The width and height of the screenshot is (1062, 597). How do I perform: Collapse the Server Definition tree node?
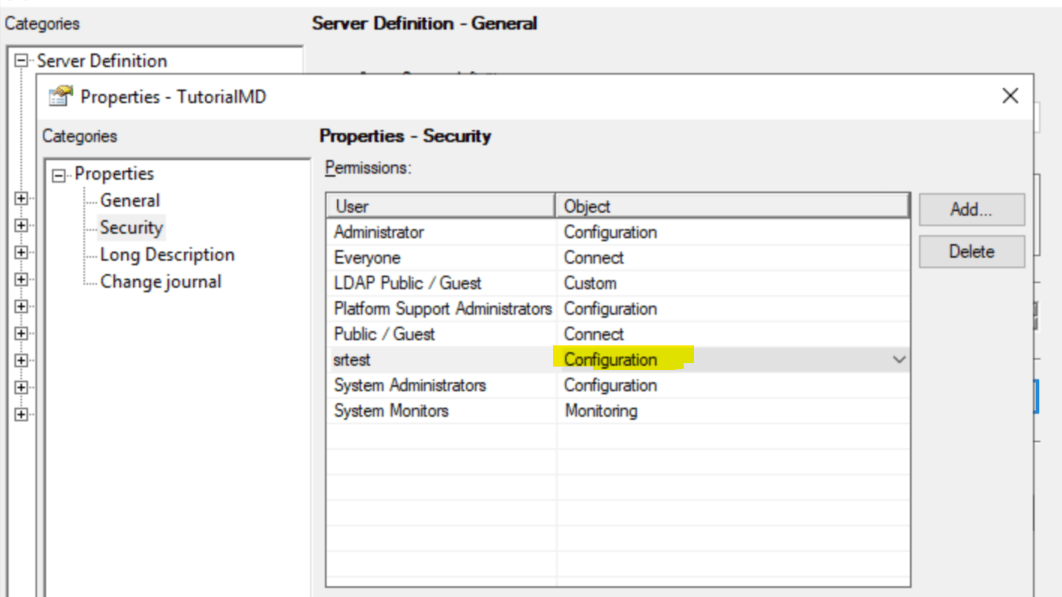tap(21, 61)
